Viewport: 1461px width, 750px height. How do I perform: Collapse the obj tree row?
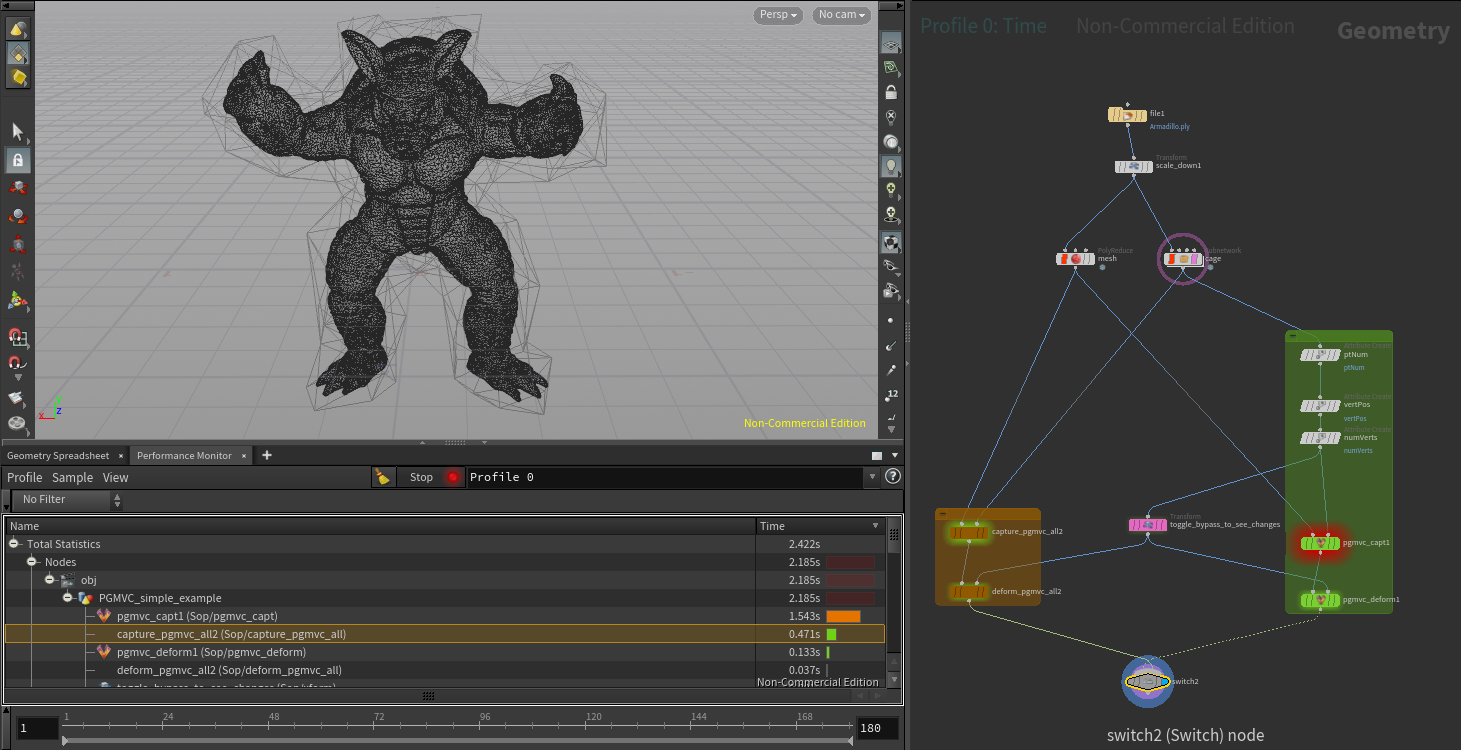tap(50, 580)
